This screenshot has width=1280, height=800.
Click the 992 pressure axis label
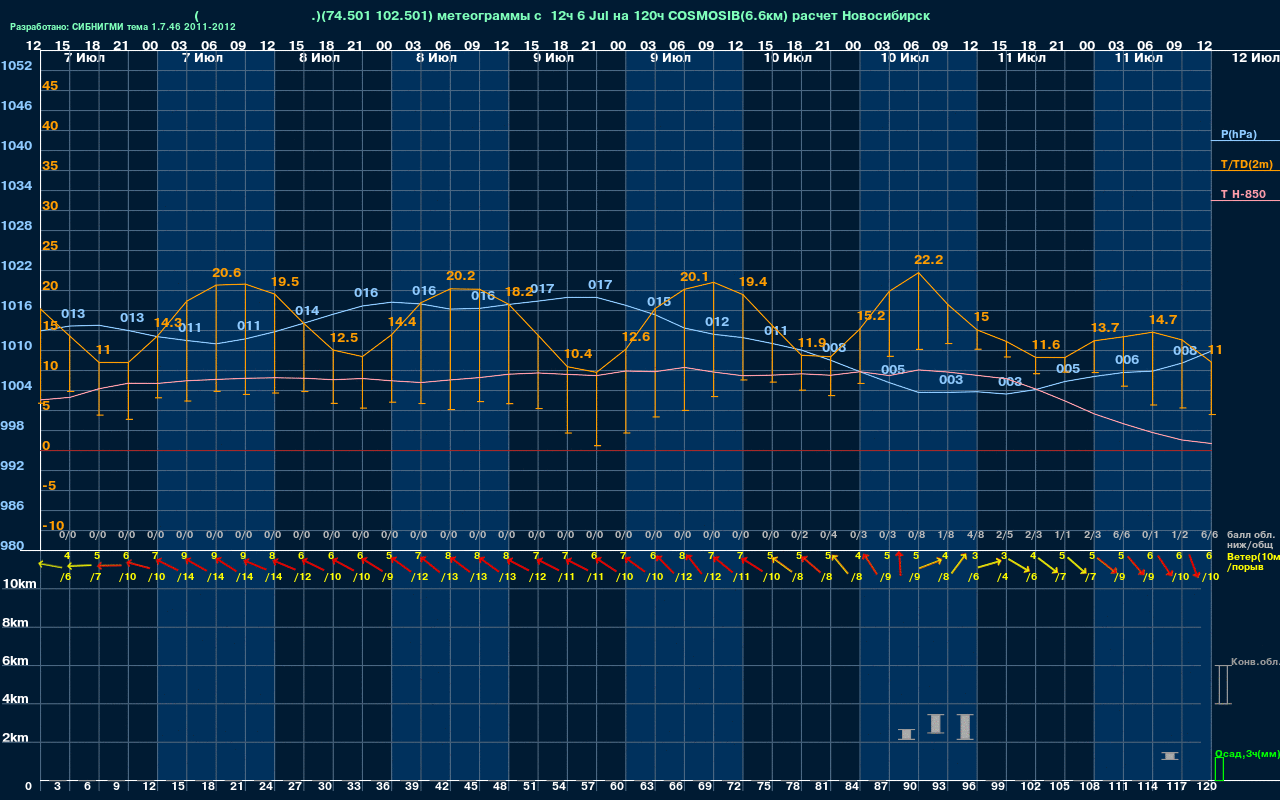click(x=12, y=465)
